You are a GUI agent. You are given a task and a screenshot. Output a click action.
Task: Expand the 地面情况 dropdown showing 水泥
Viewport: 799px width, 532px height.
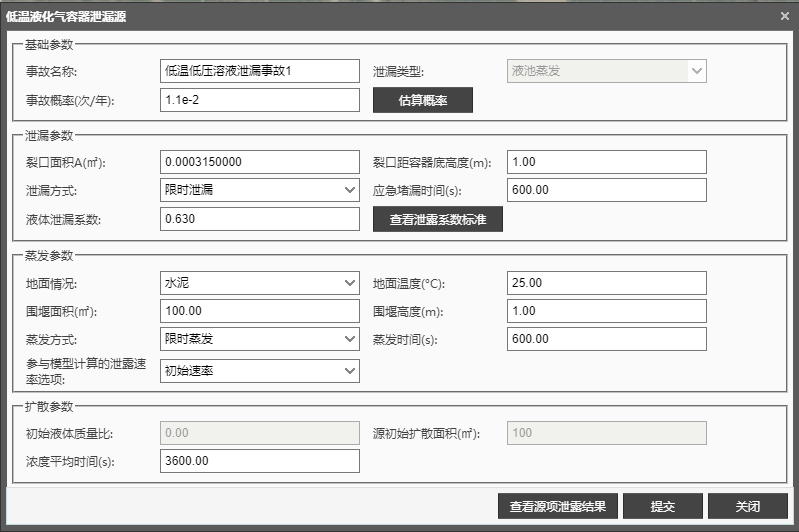coord(259,283)
